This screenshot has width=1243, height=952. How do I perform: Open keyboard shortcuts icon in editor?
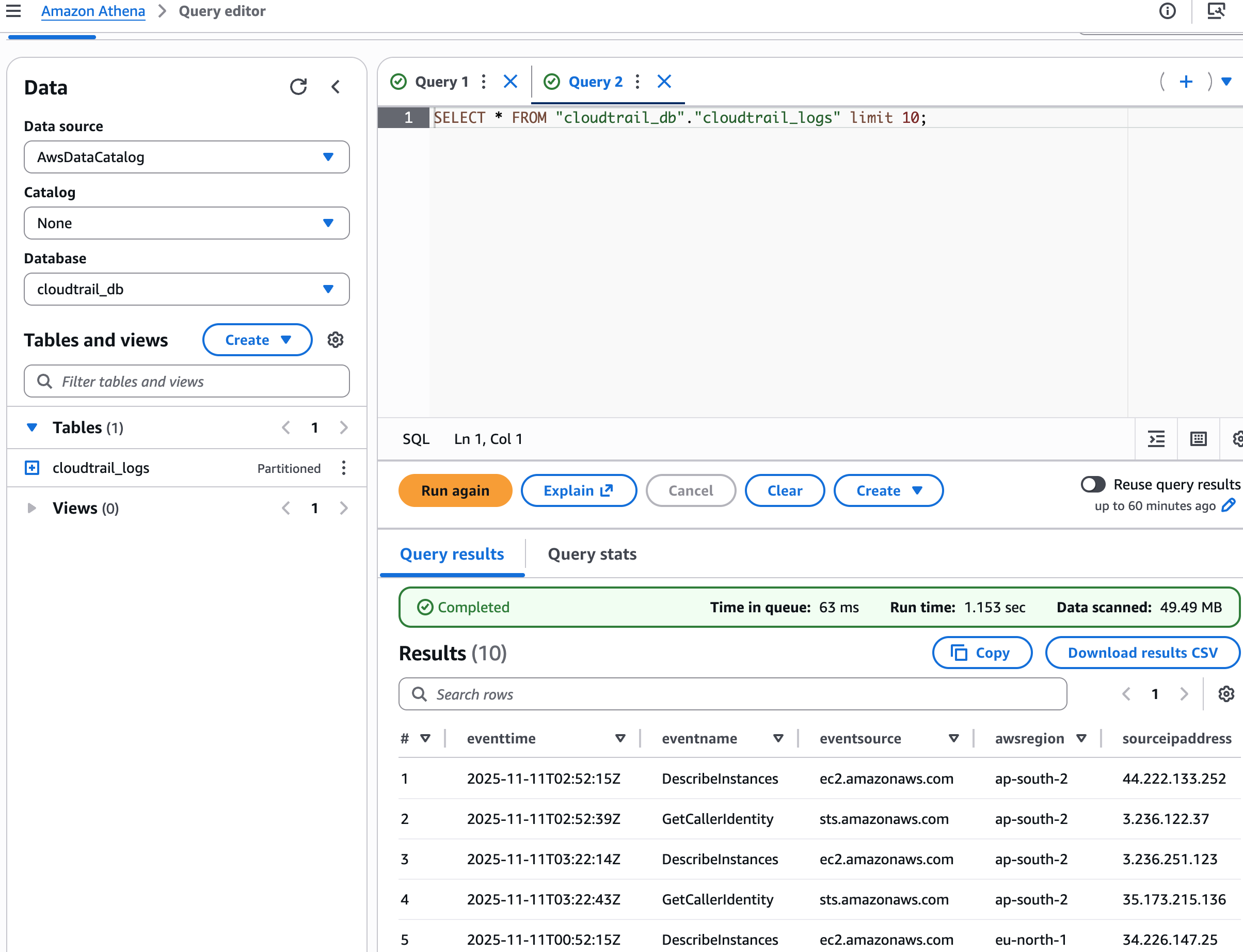[1198, 439]
